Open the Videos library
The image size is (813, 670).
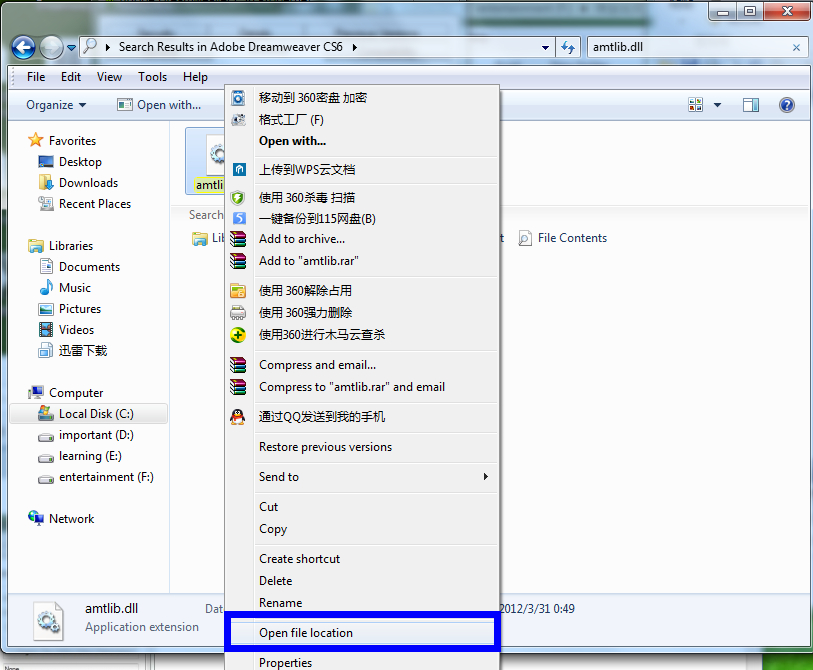[66, 329]
